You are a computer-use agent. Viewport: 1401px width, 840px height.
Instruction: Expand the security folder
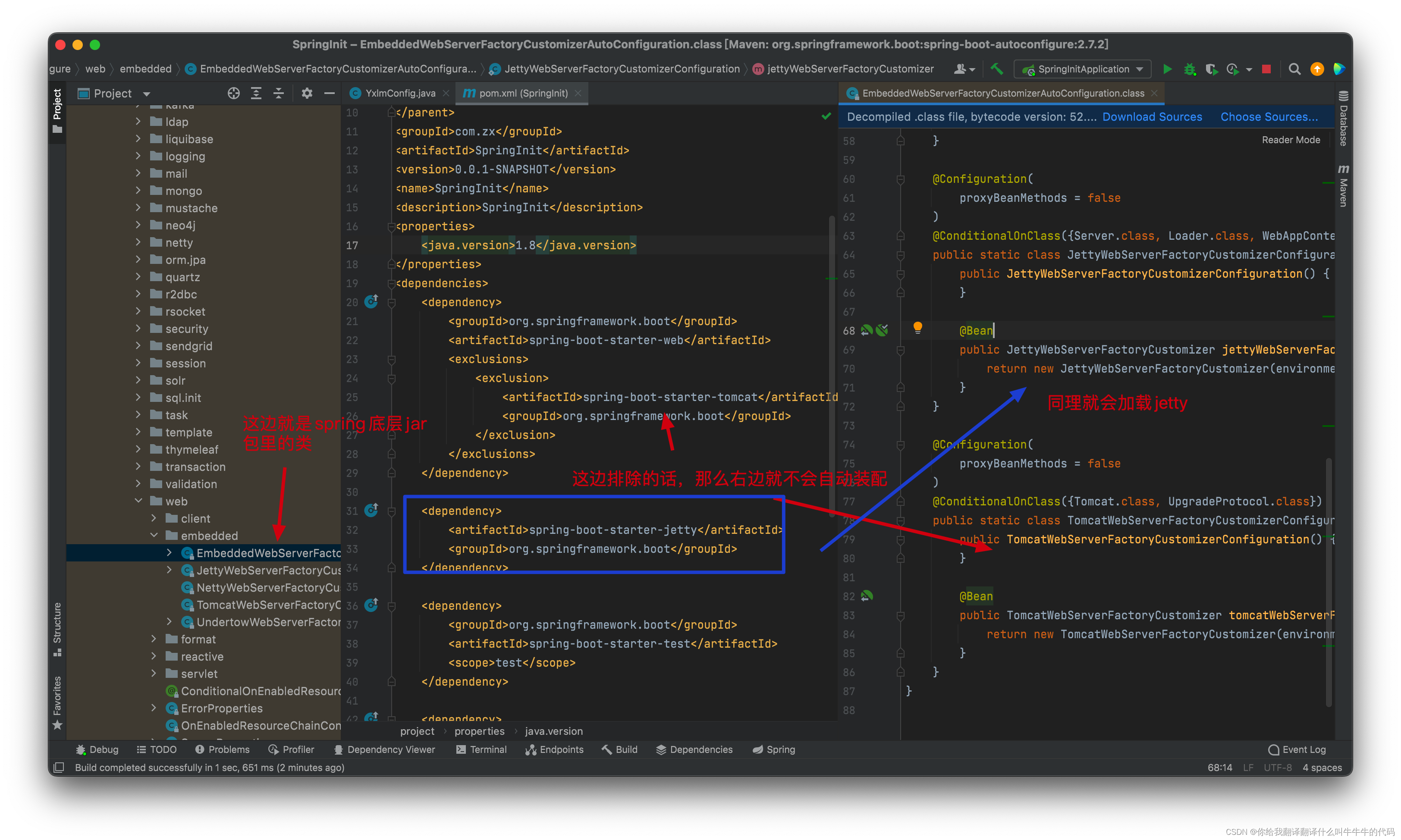(139, 328)
